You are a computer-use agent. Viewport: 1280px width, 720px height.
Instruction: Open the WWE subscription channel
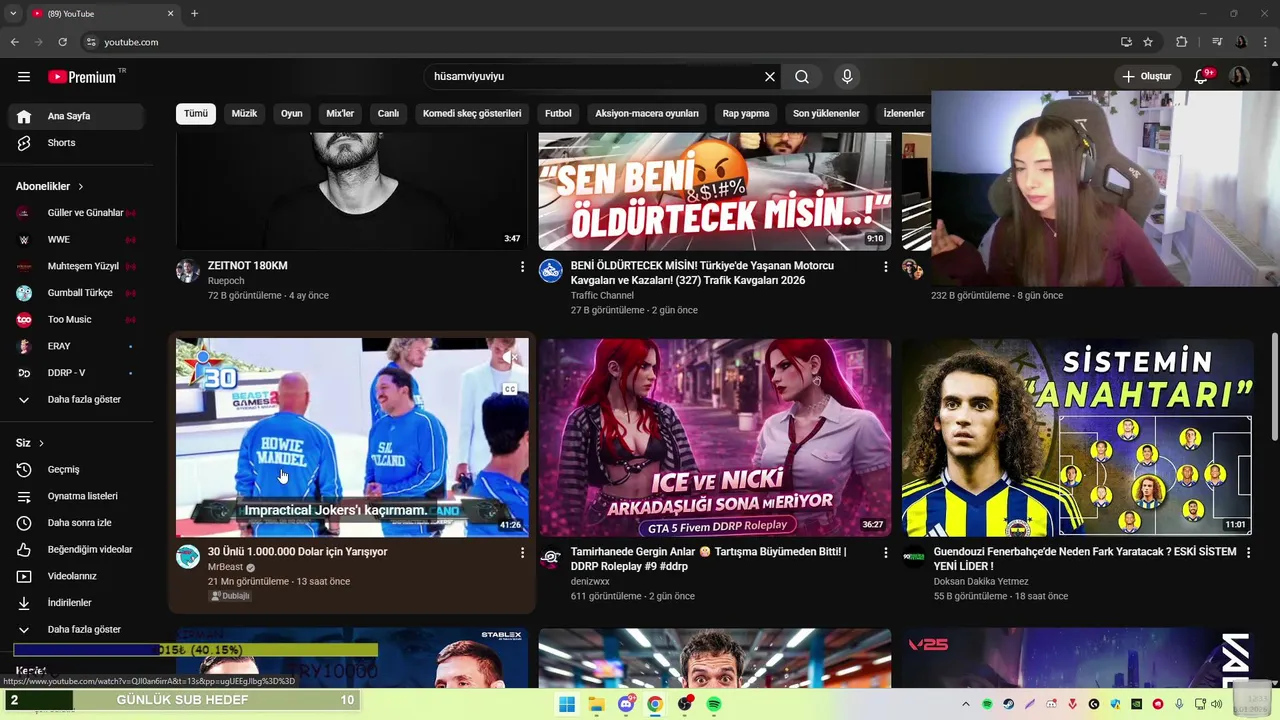click(76, 240)
